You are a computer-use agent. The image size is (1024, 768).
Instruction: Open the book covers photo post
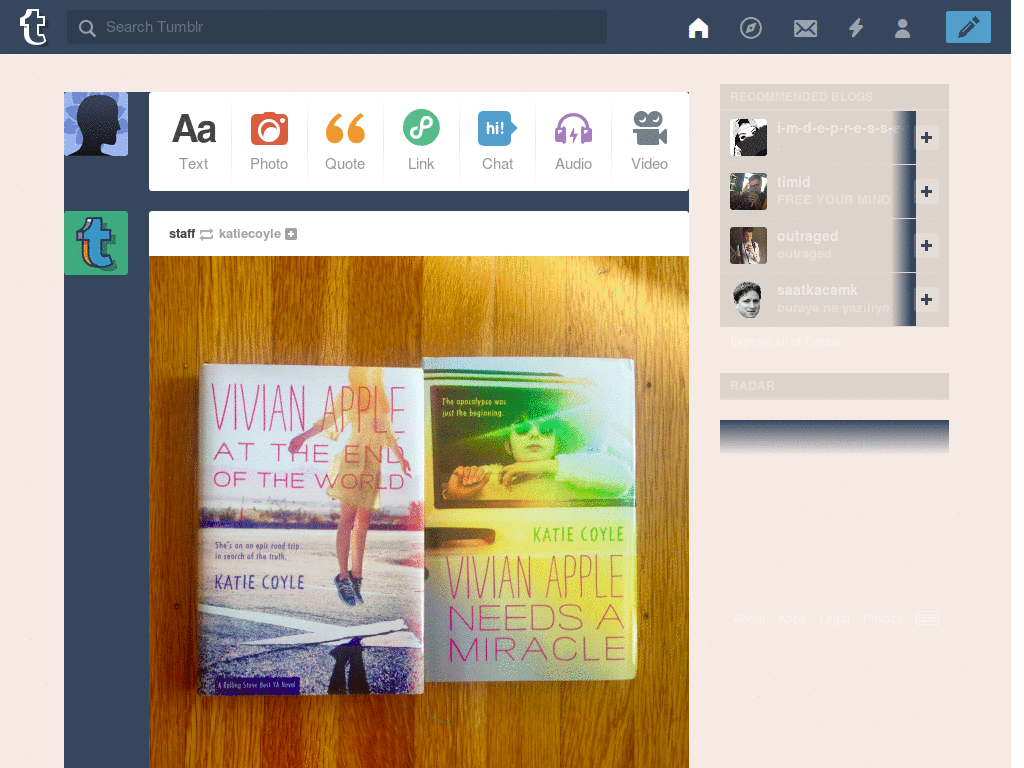pos(419,512)
